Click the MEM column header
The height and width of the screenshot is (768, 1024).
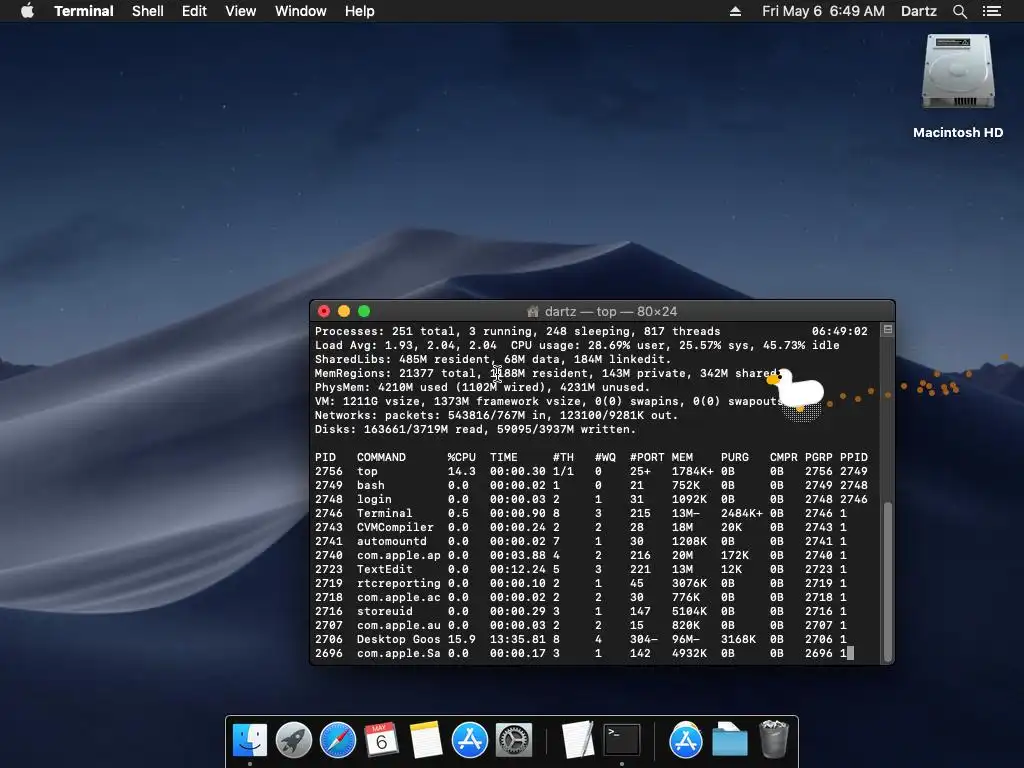click(682, 457)
